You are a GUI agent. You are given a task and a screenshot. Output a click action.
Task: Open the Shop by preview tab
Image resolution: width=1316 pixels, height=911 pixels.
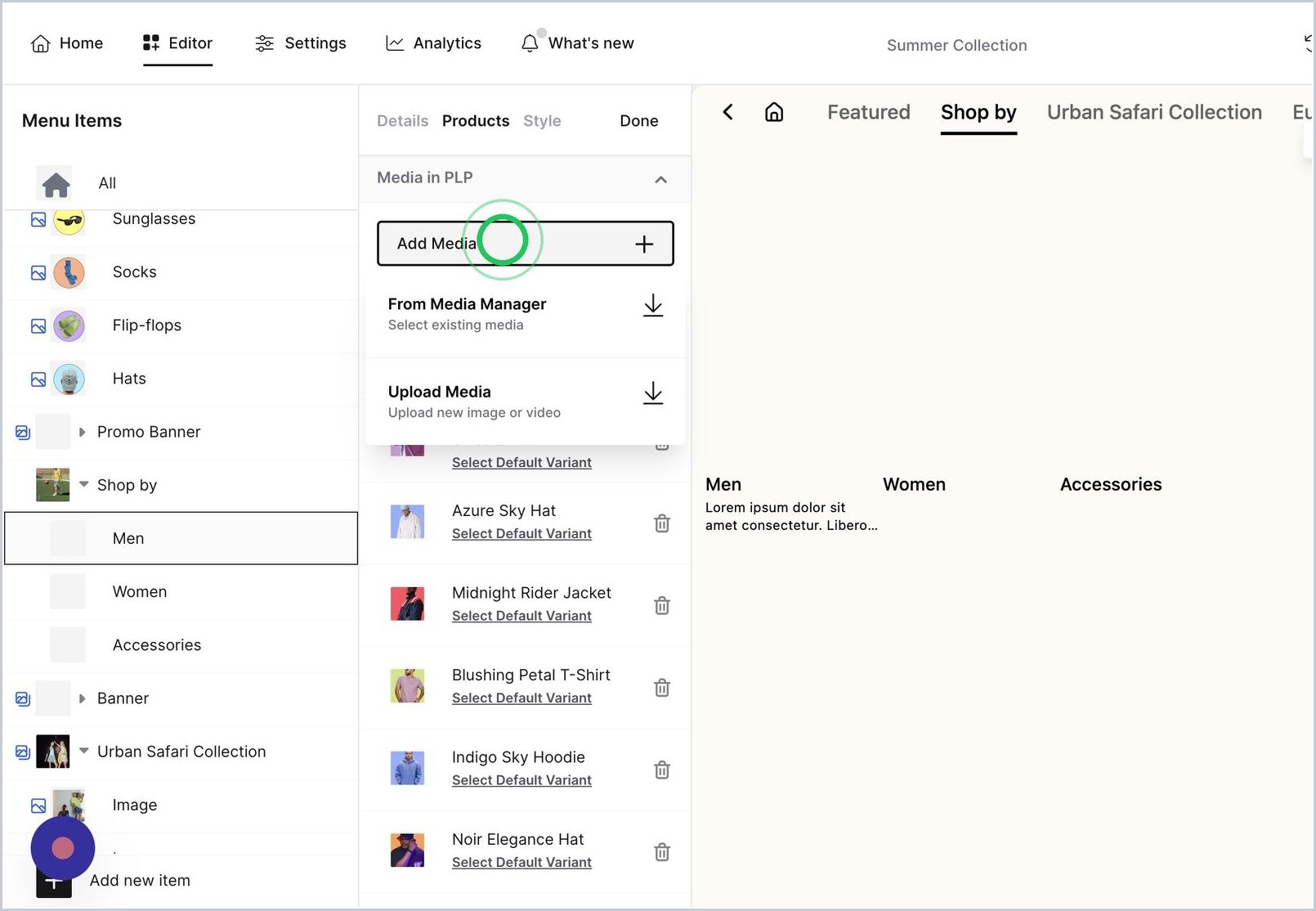pyautogui.click(x=978, y=112)
